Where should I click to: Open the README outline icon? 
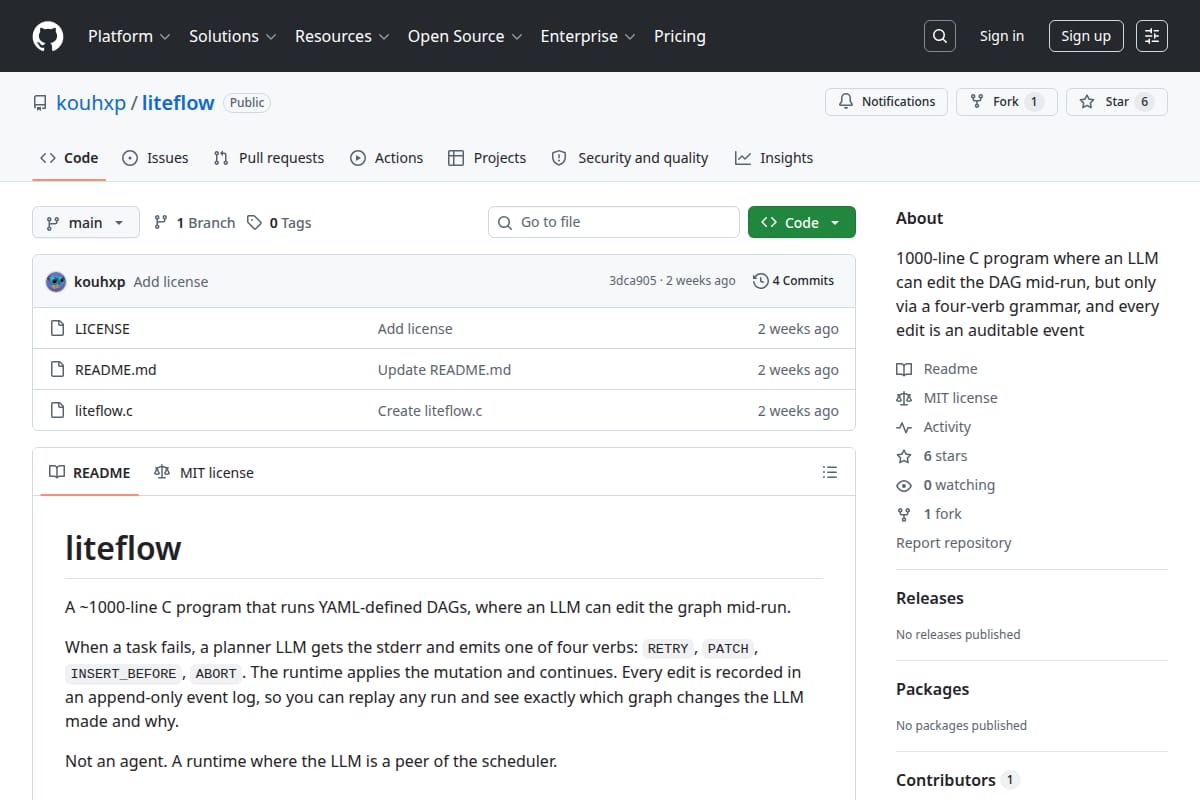click(829, 472)
